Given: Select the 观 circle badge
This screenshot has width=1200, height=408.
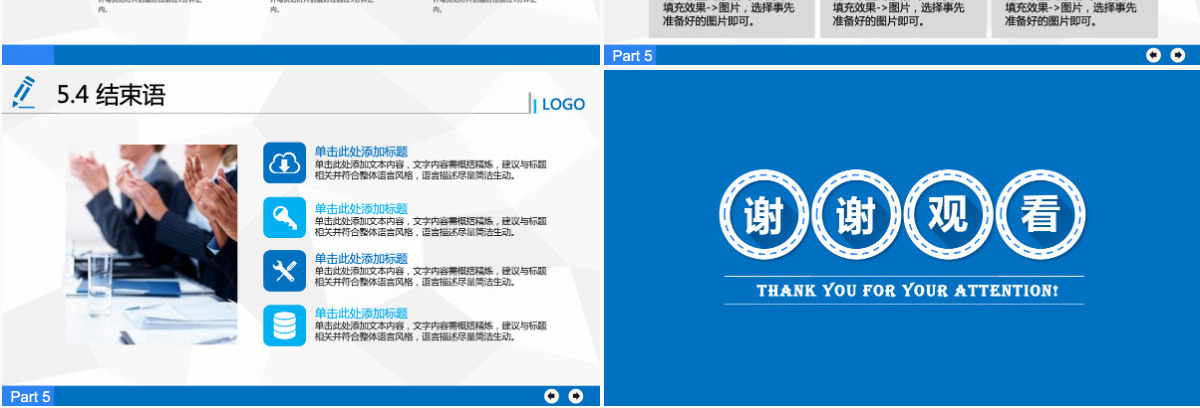Looking at the screenshot, I should (947, 217).
